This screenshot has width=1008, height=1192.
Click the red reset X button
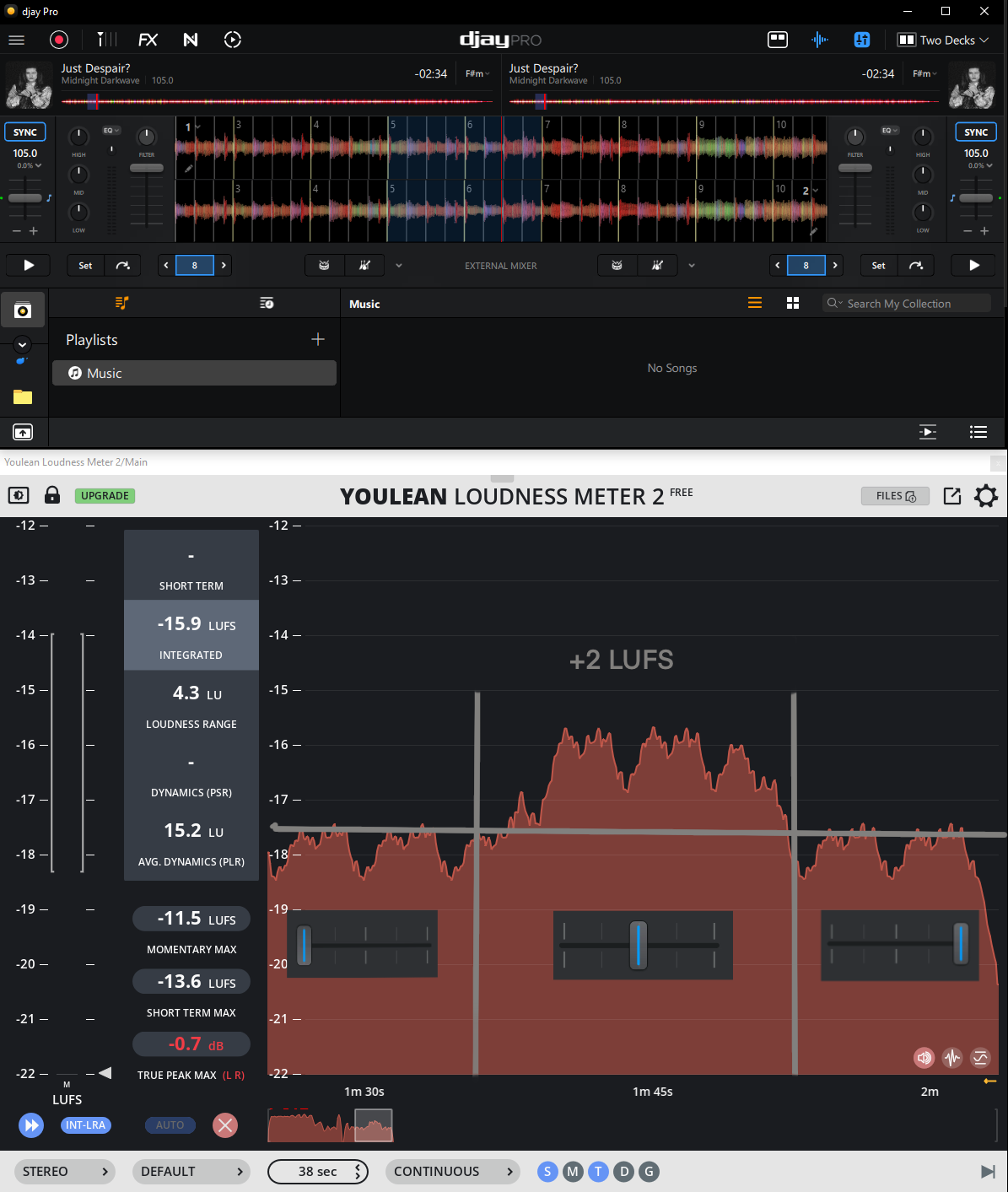[224, 1125]
